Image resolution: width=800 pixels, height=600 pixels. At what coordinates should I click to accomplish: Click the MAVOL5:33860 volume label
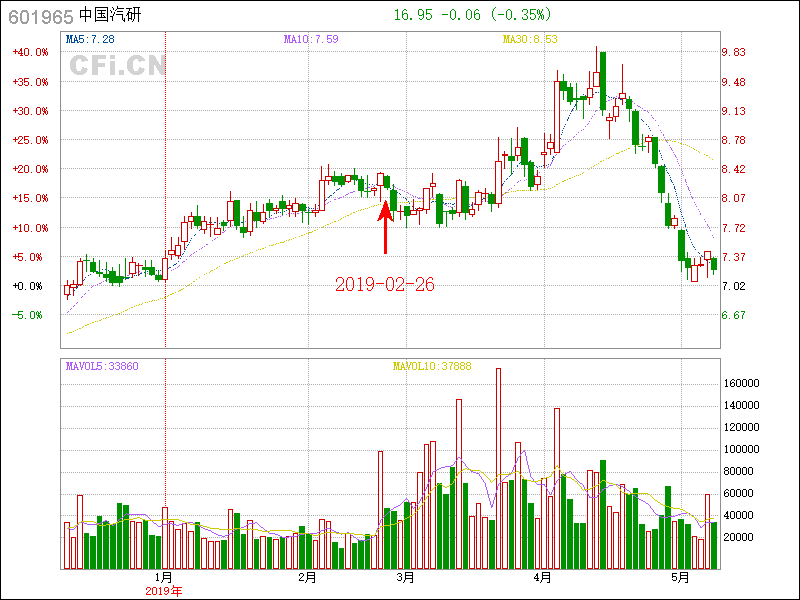coord(102,366)
